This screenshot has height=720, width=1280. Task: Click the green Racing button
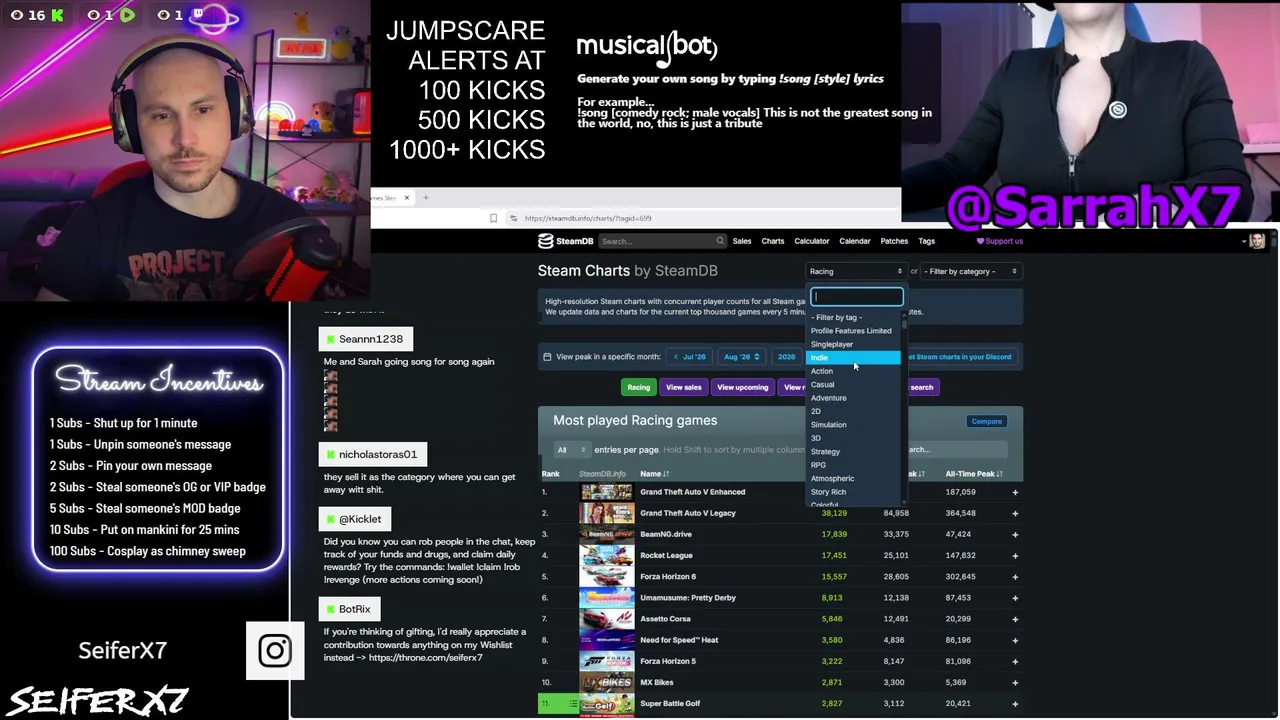coord(638,387)
